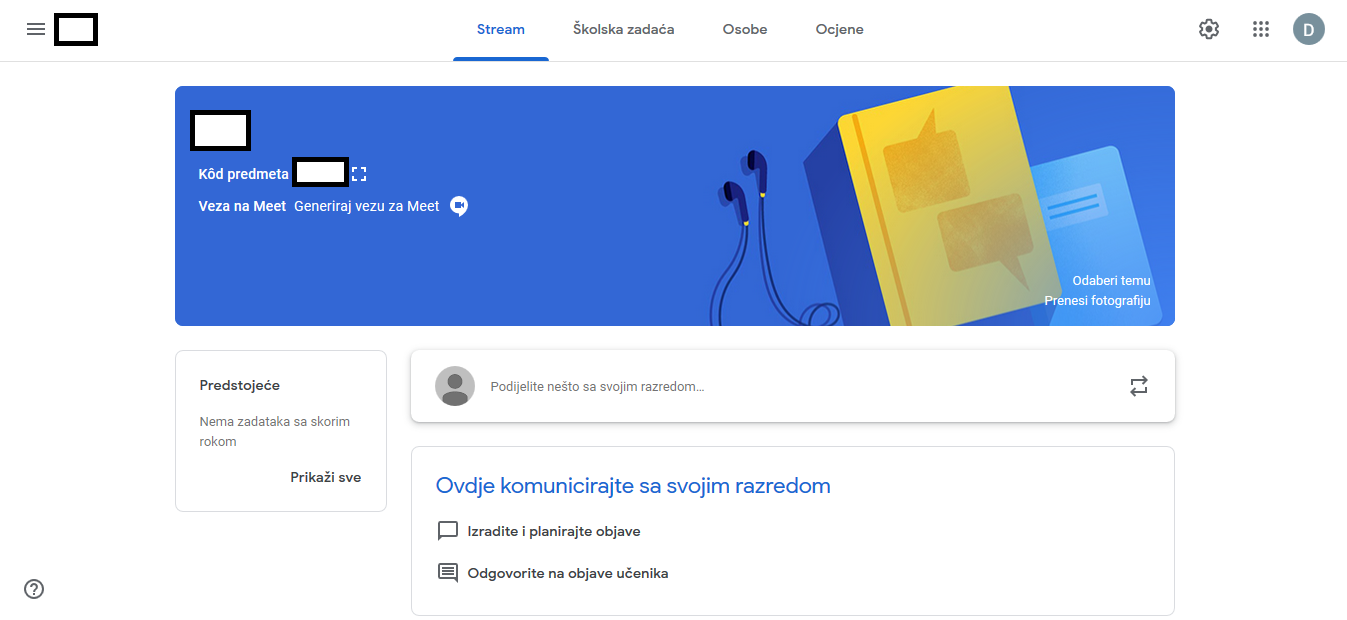Click the reuse post icon
Image resolution: width=1347 pixels, height=620 pixels.
[1139, 386]
